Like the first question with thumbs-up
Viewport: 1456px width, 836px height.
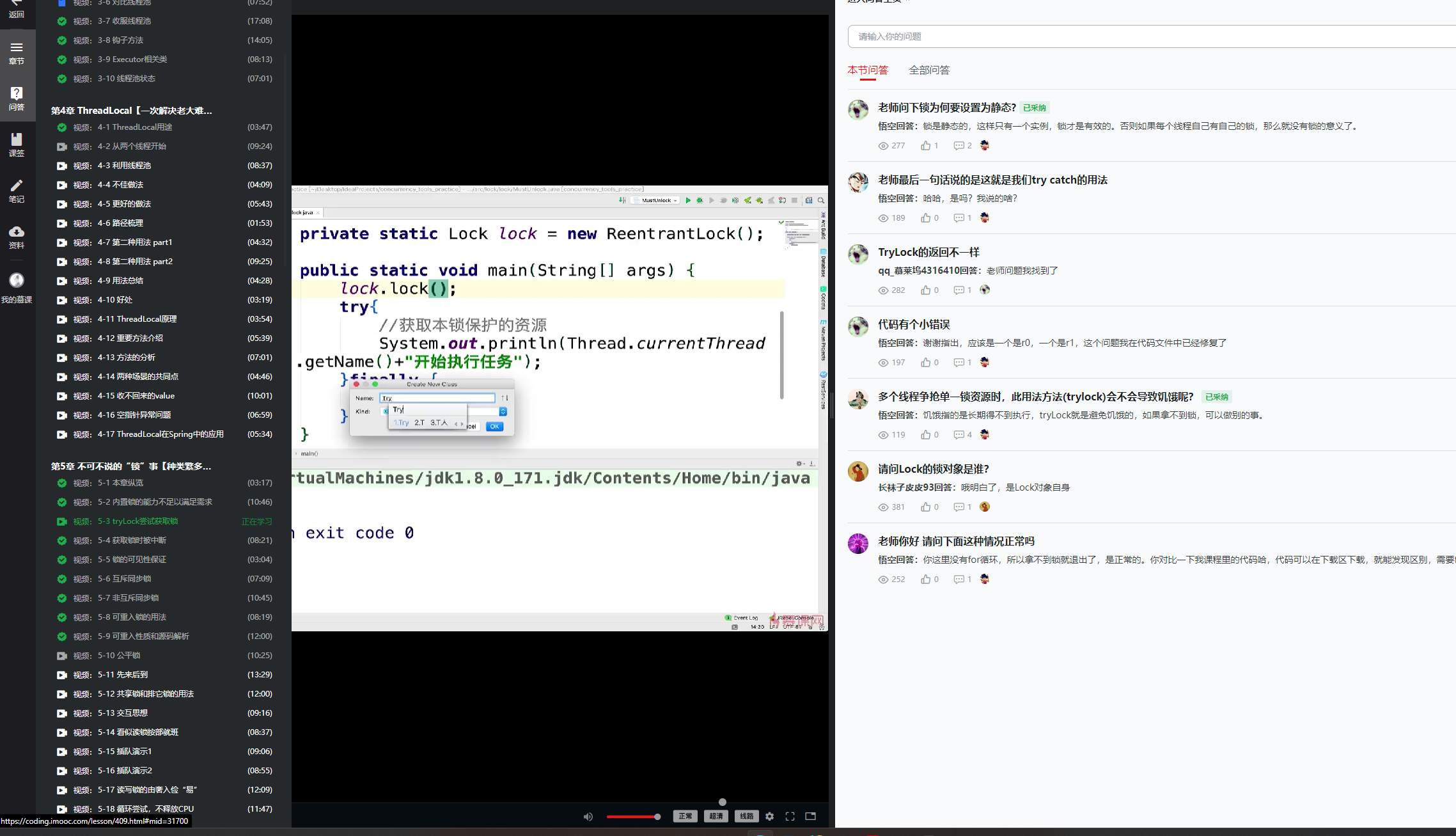[x=925, y=146]
